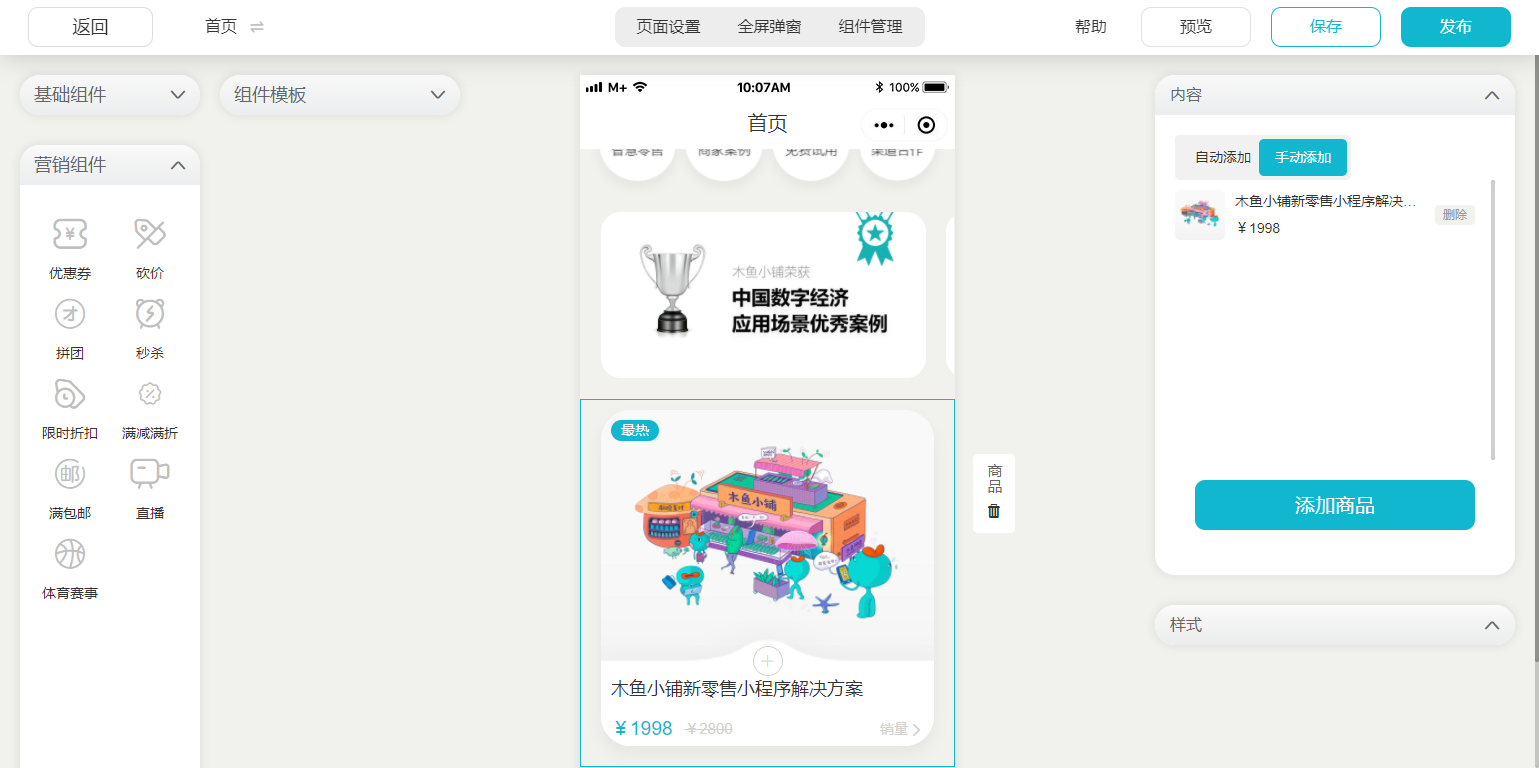Click the truncated product name in 内容 list

(x=1326, y=202)
